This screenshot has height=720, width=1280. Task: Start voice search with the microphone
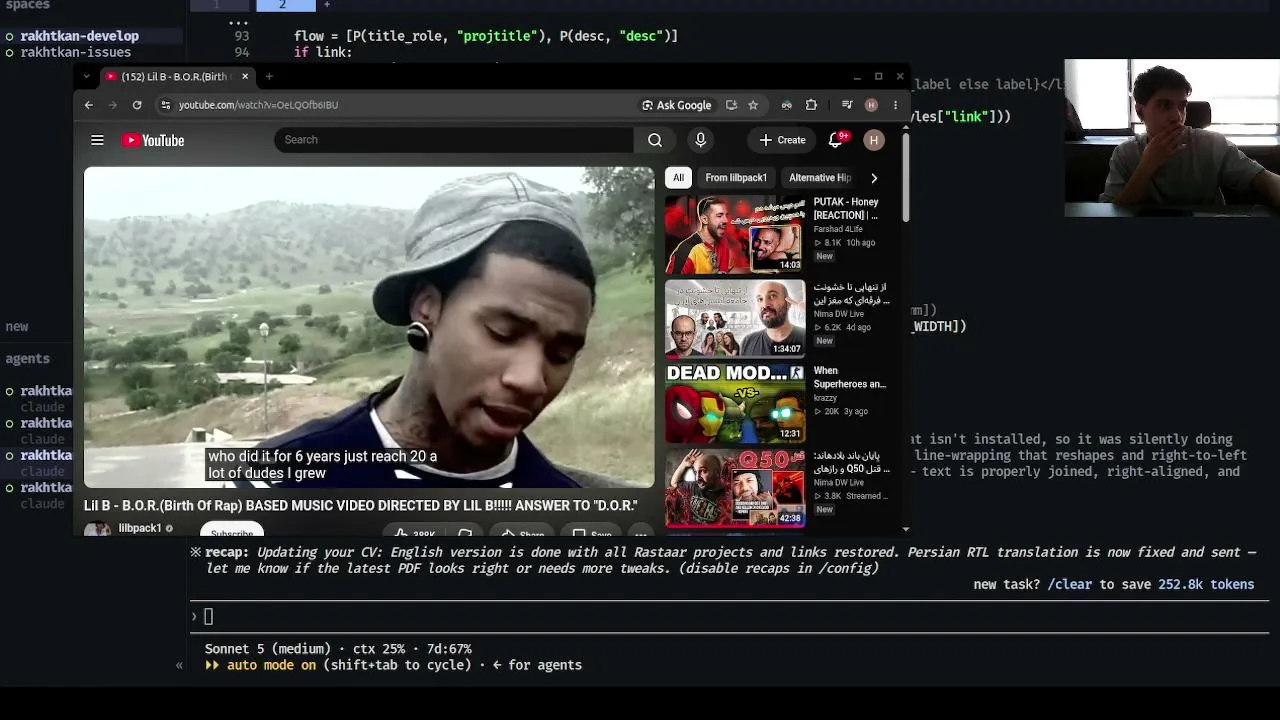coord(700,140)
